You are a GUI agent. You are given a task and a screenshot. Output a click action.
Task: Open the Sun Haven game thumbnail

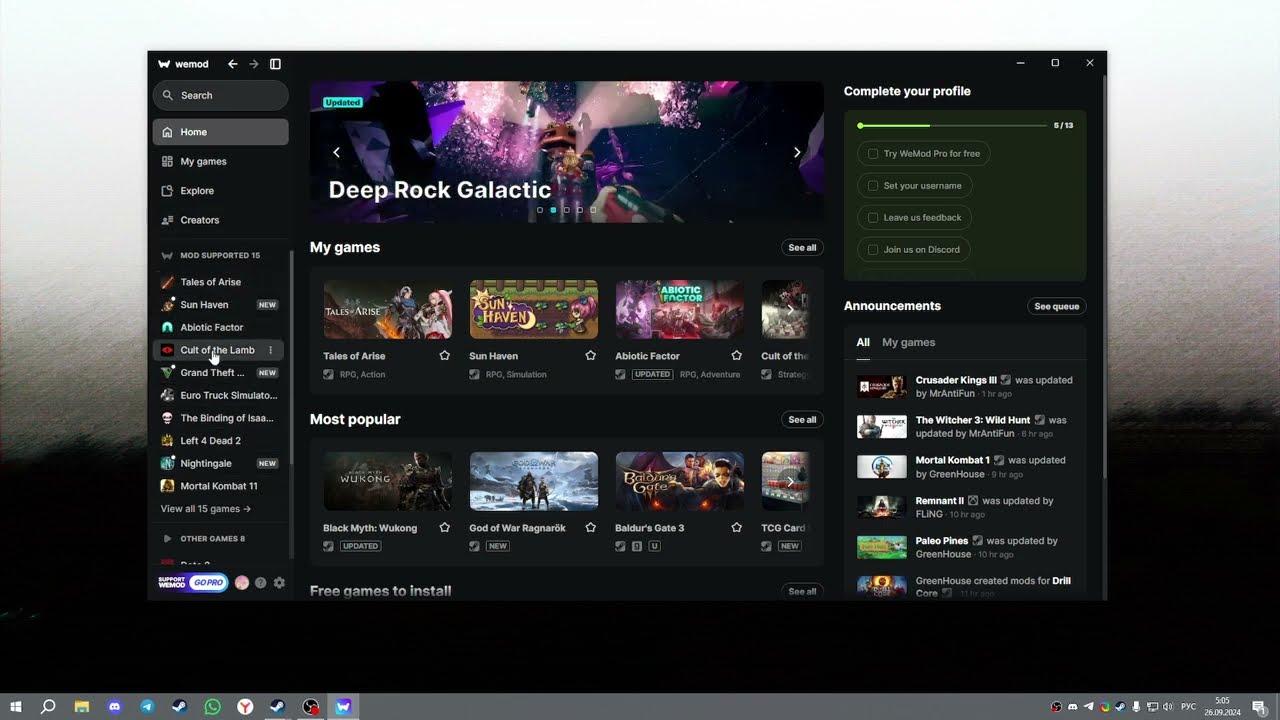[x=534, y=309]
